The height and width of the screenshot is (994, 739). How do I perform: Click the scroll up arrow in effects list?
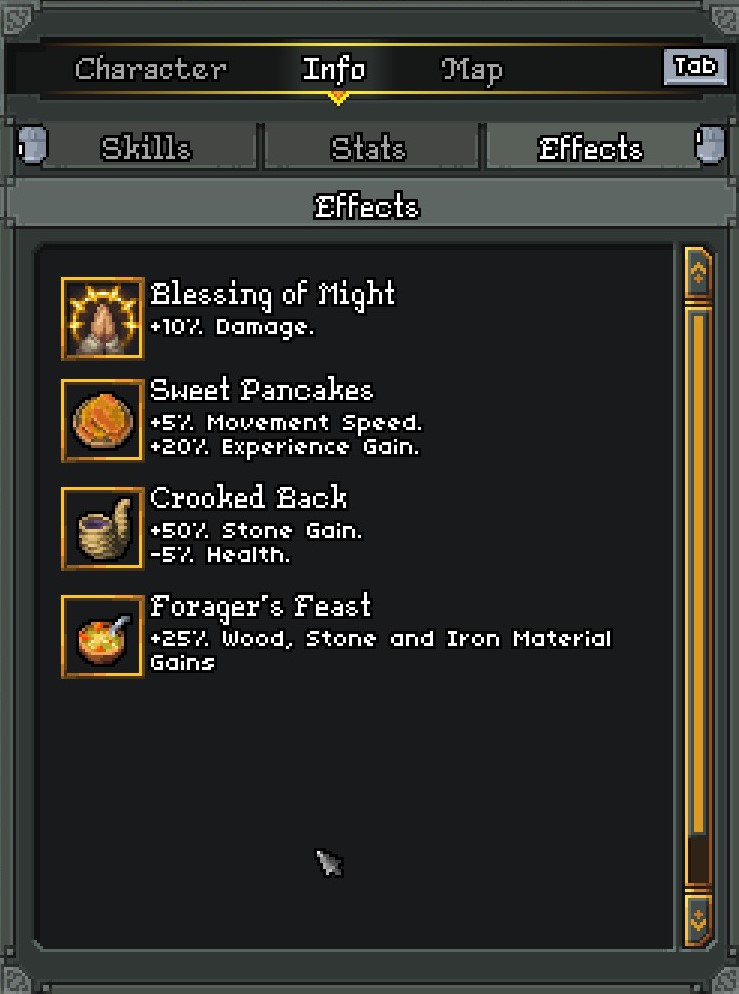698,273
